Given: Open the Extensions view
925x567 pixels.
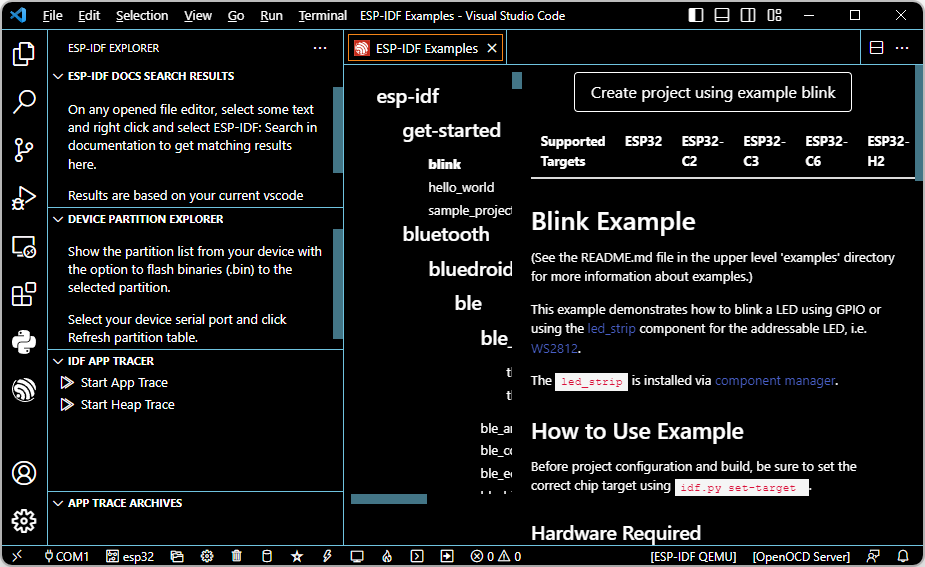Looking at the screenshot, I should (24, 294).
